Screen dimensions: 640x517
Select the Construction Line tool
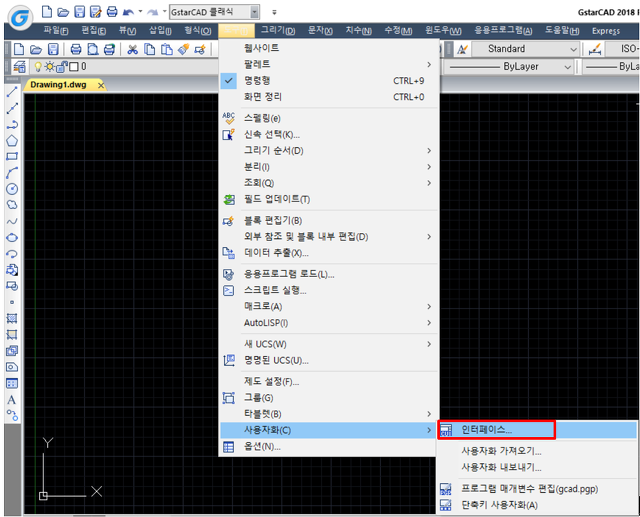click(12, 108)
